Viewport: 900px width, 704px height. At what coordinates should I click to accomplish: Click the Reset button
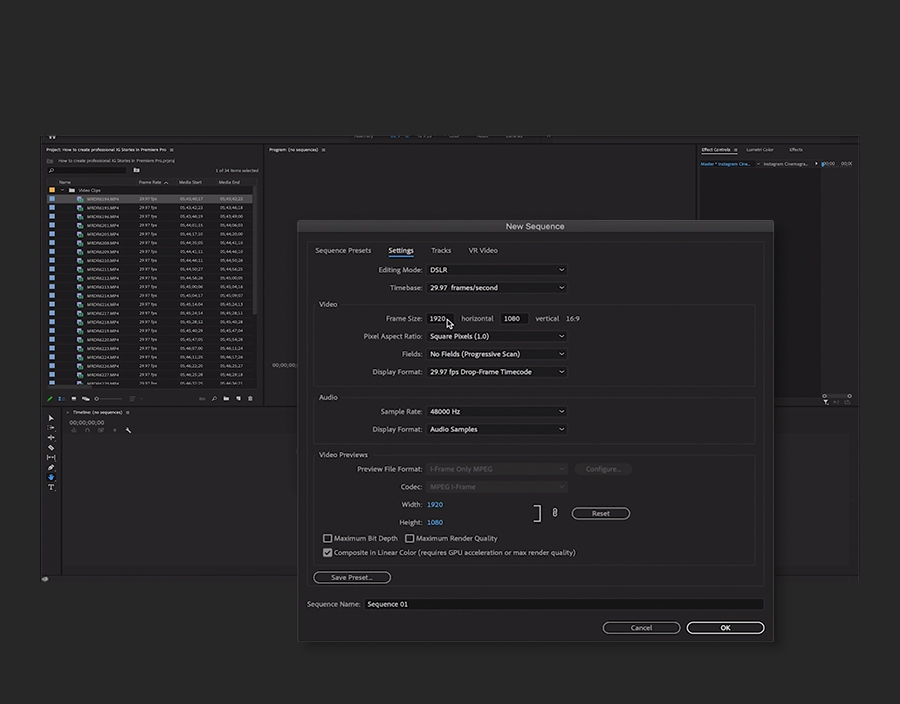click(x=600, y=514)
